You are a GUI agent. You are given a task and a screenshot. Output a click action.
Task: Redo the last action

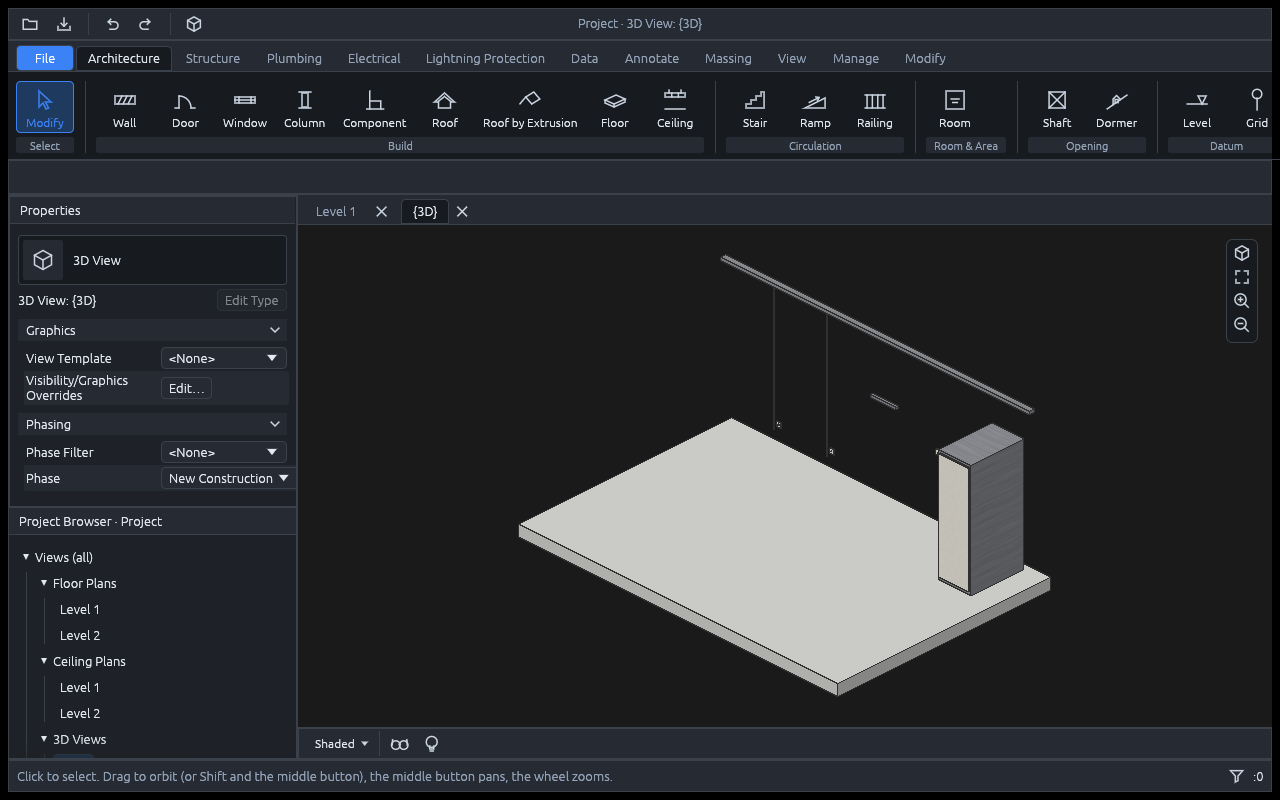tap(145, 24)
